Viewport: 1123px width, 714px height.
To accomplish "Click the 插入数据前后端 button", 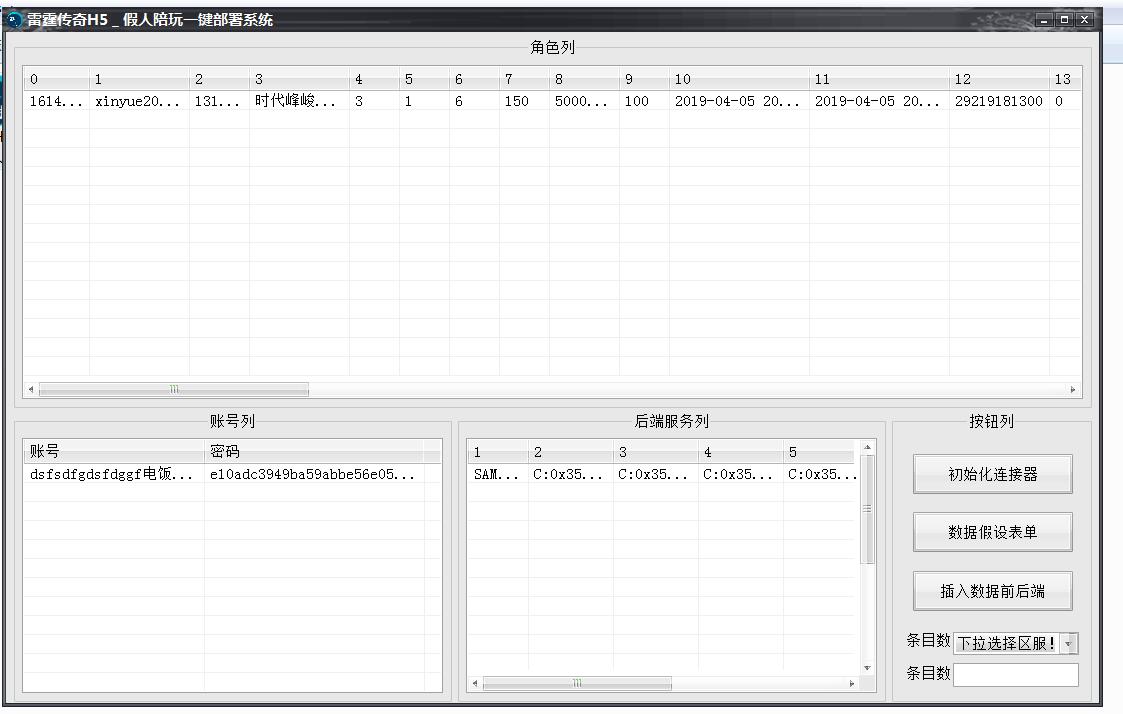I will point(992,591).
